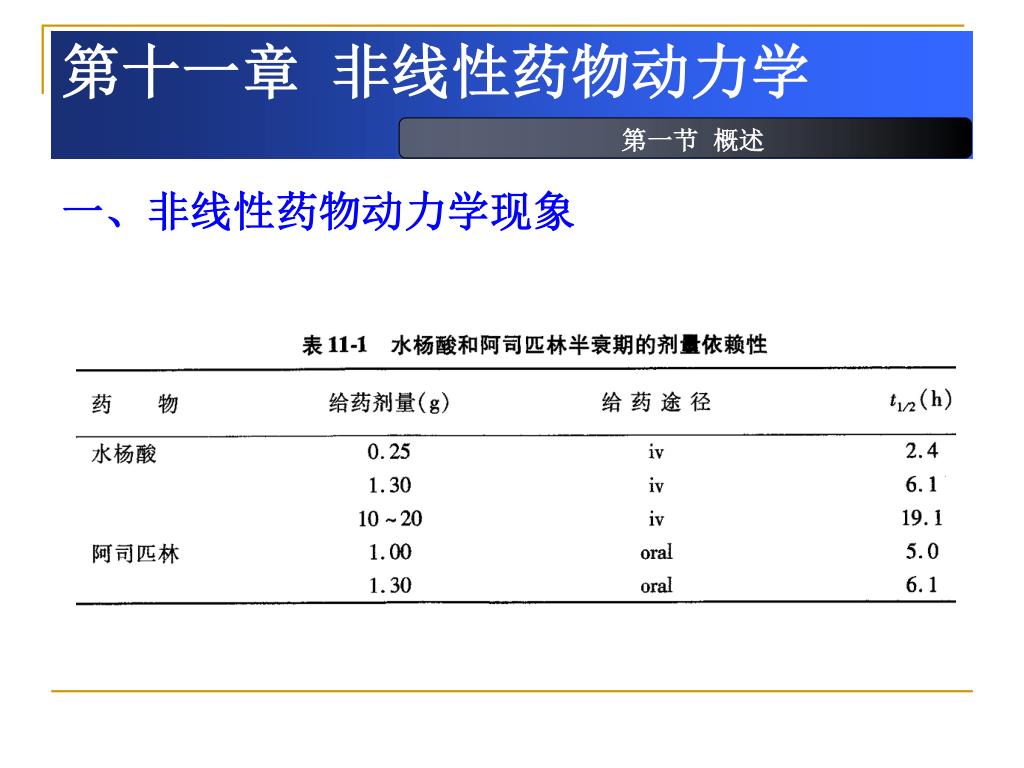Click the dose value 1.00
1024x768 pixels.
390,552
